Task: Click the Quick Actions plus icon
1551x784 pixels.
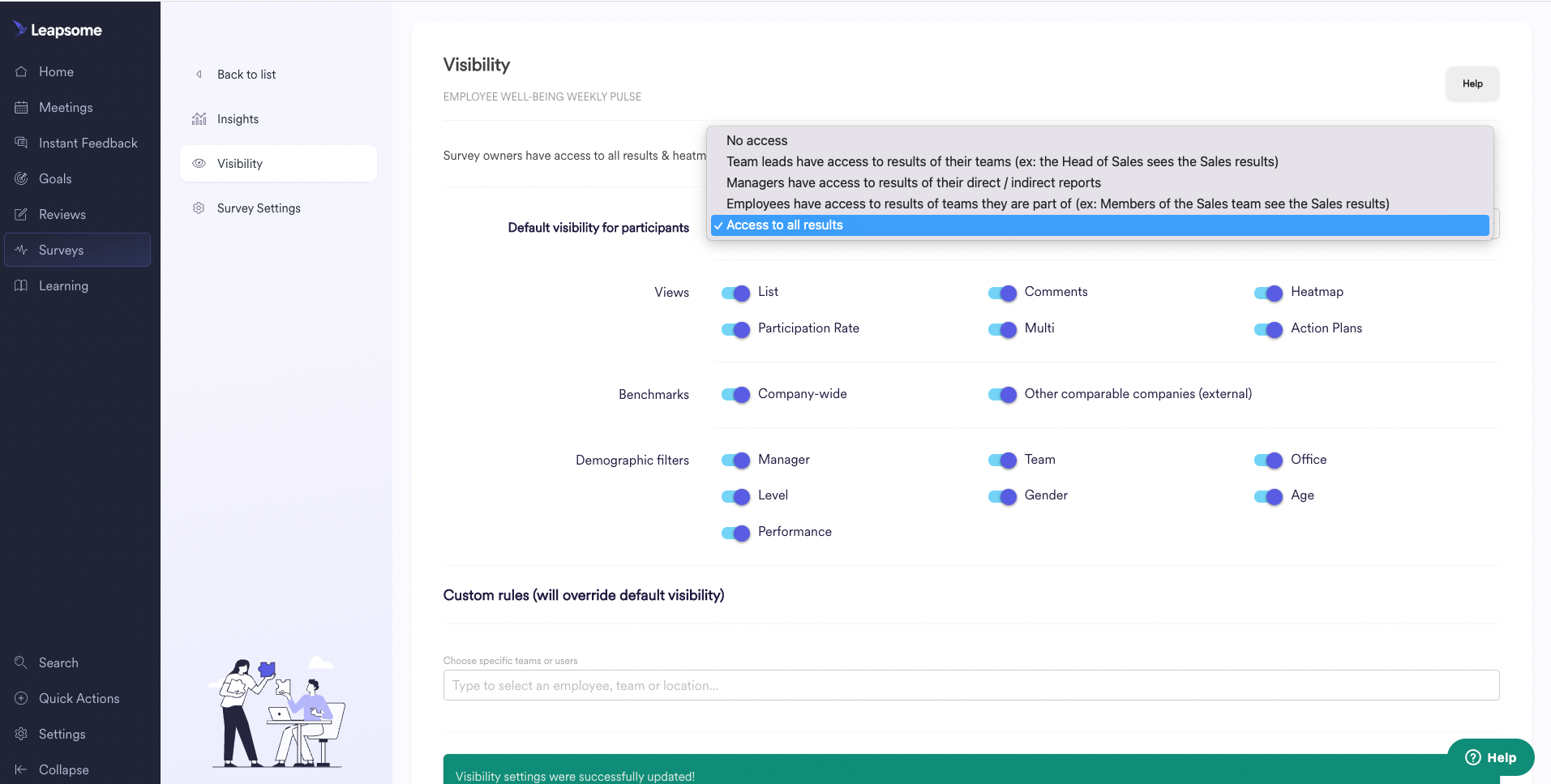Action: point(21,698)
